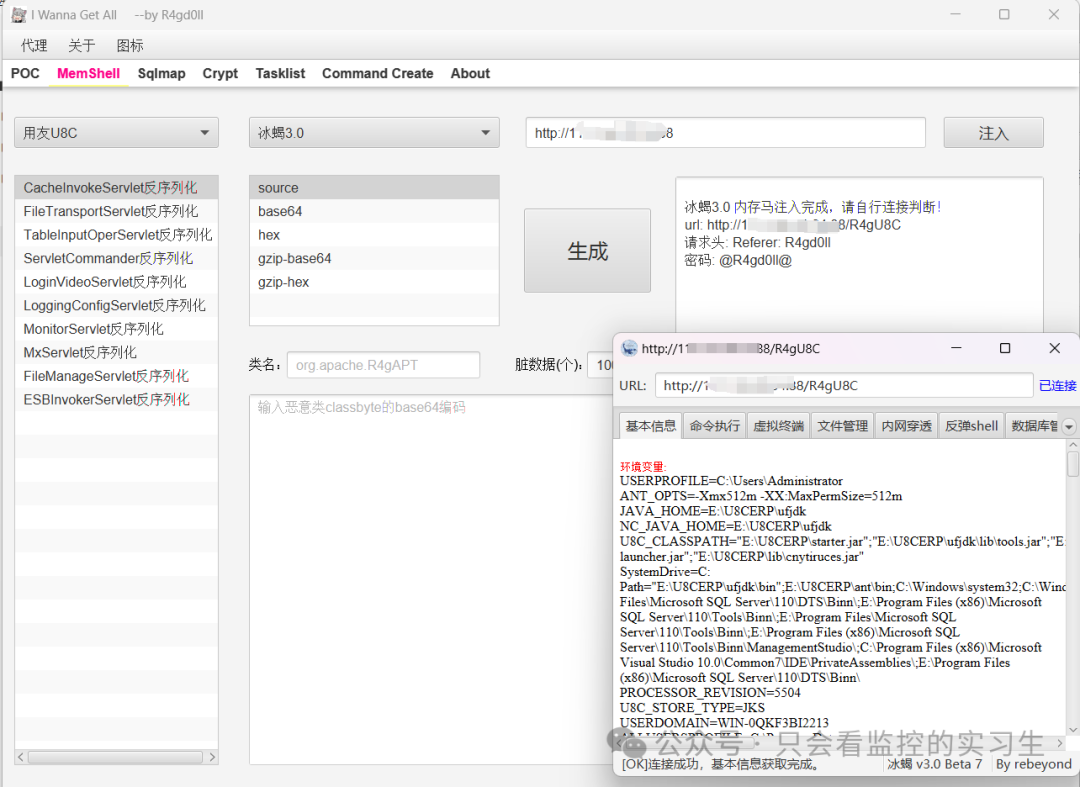Click the I Wanna Get All app icon
The width and height of the screenshot is (1080, 787).
click(x=19, y=14)
